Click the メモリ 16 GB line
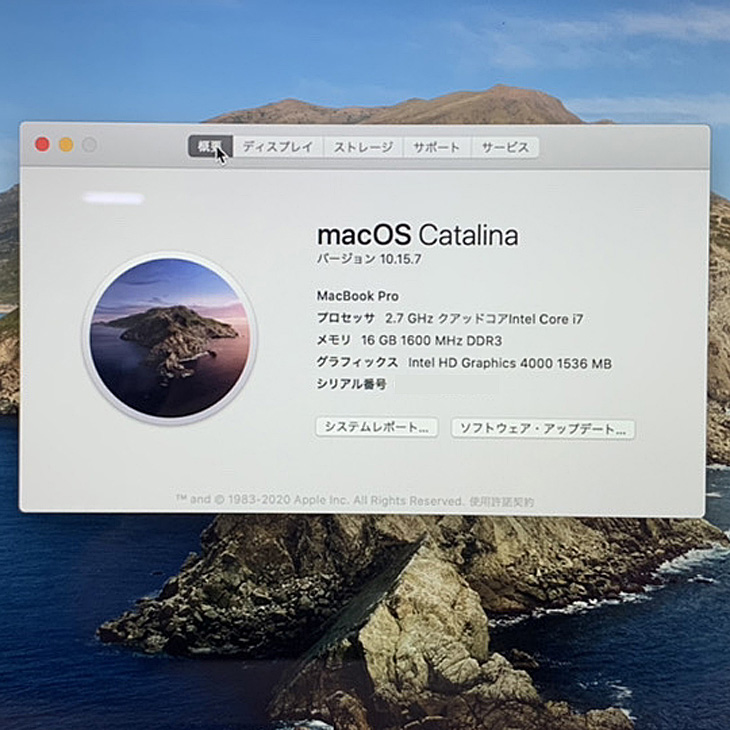730x730 pixels. 409,340
